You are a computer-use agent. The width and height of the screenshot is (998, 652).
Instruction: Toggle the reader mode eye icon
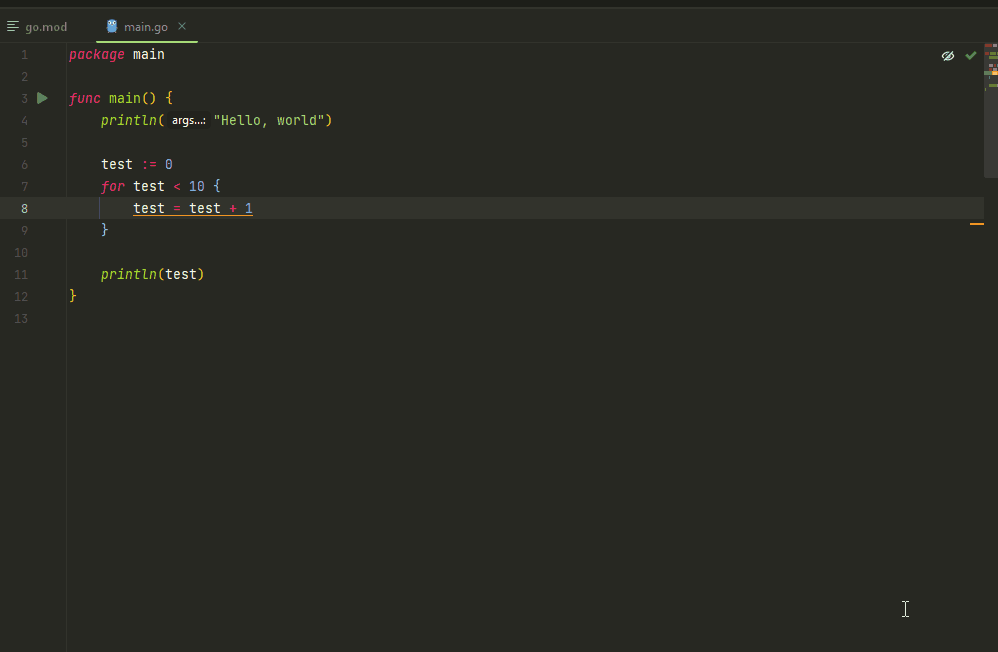(x=948, y=55)
